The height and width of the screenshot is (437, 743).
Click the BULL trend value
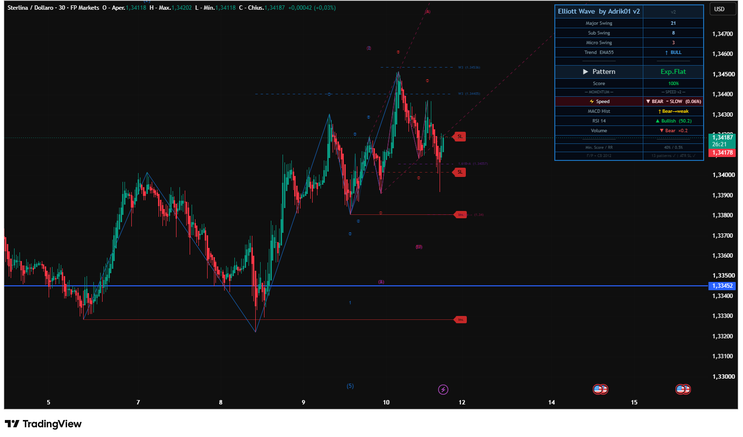pos(673,53)
